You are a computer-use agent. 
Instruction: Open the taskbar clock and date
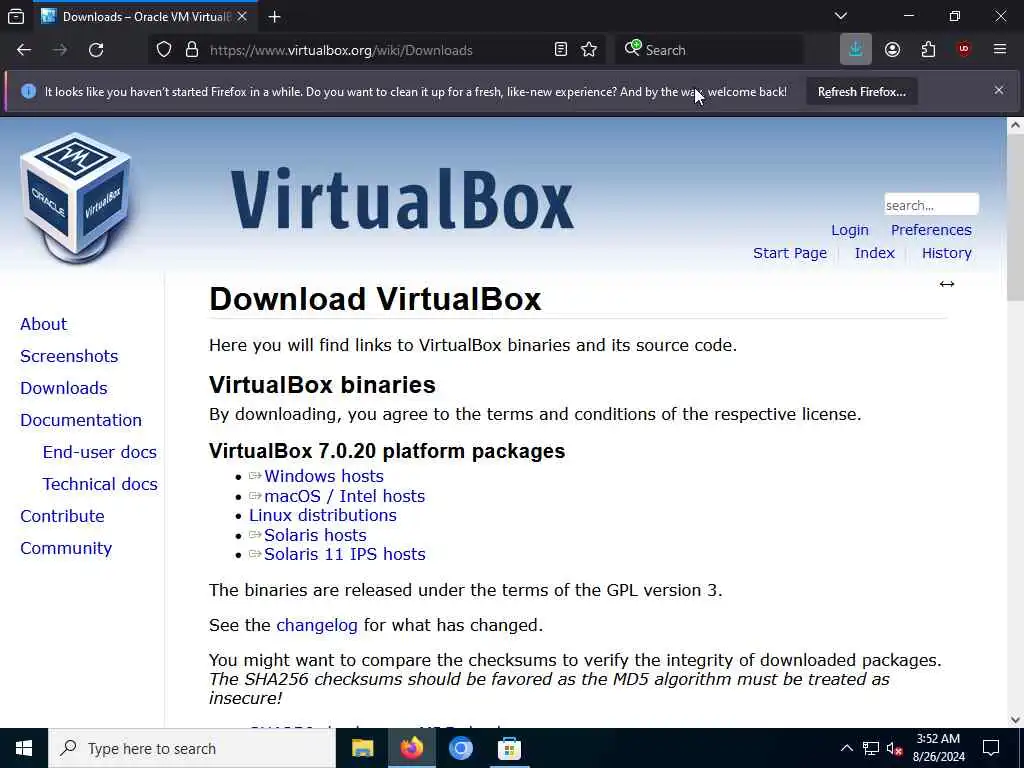(x=938, y=748)
